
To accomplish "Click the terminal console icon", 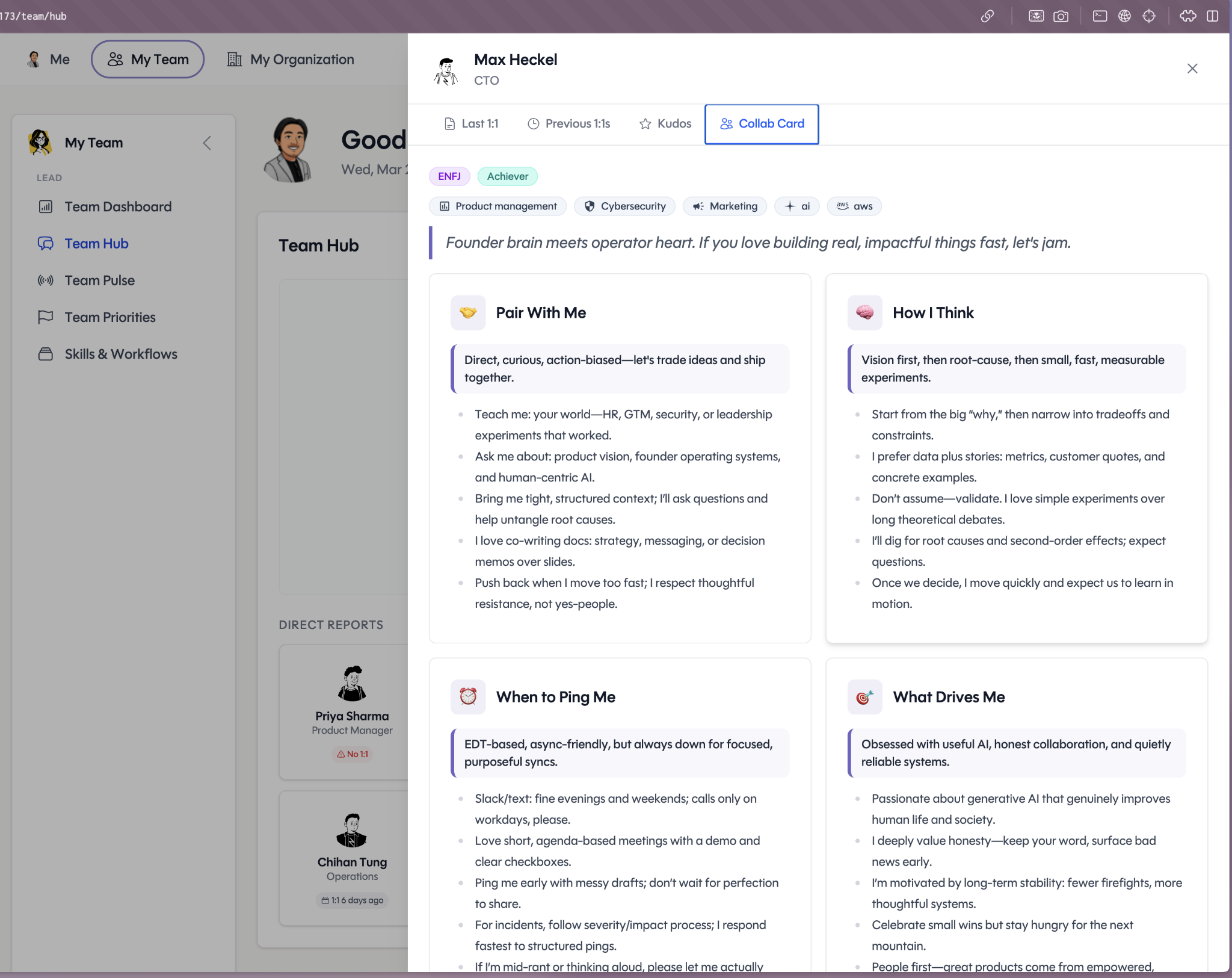I will pyautogui.click(x=1100, y=16).
